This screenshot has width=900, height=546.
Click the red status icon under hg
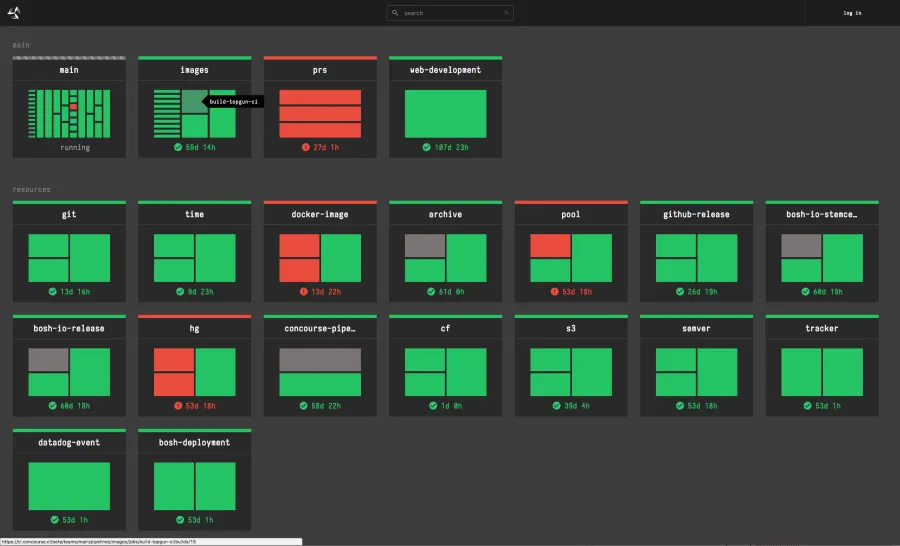179,405
